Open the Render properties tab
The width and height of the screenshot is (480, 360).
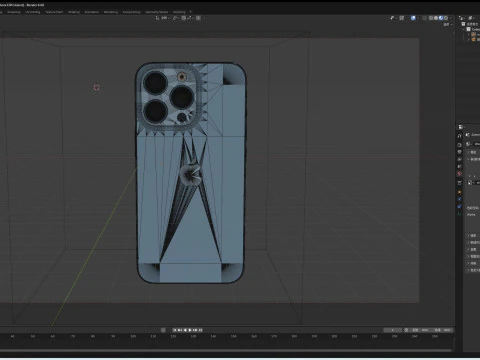click(x=459, y=145)
